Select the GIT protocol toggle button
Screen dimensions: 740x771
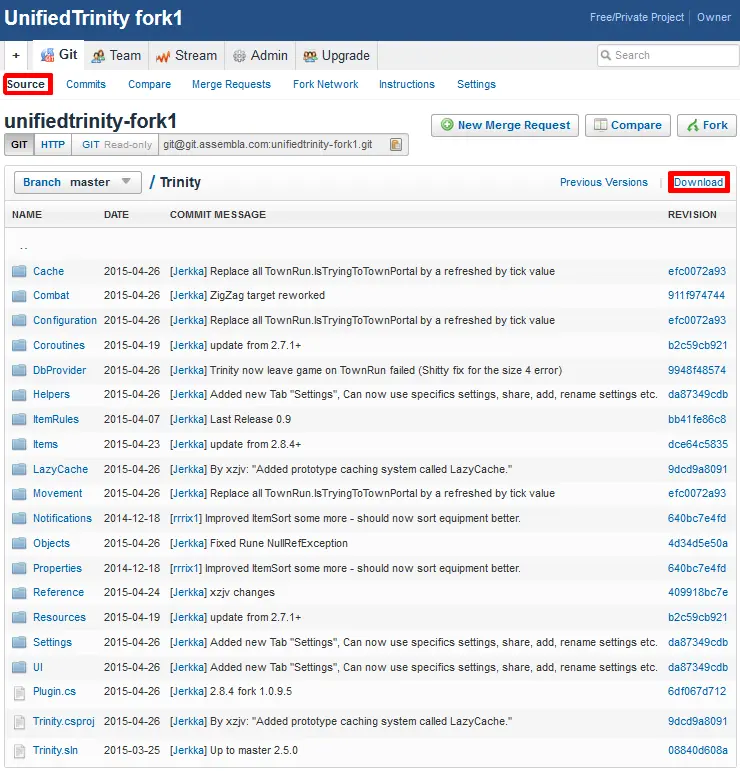(19, 145)
